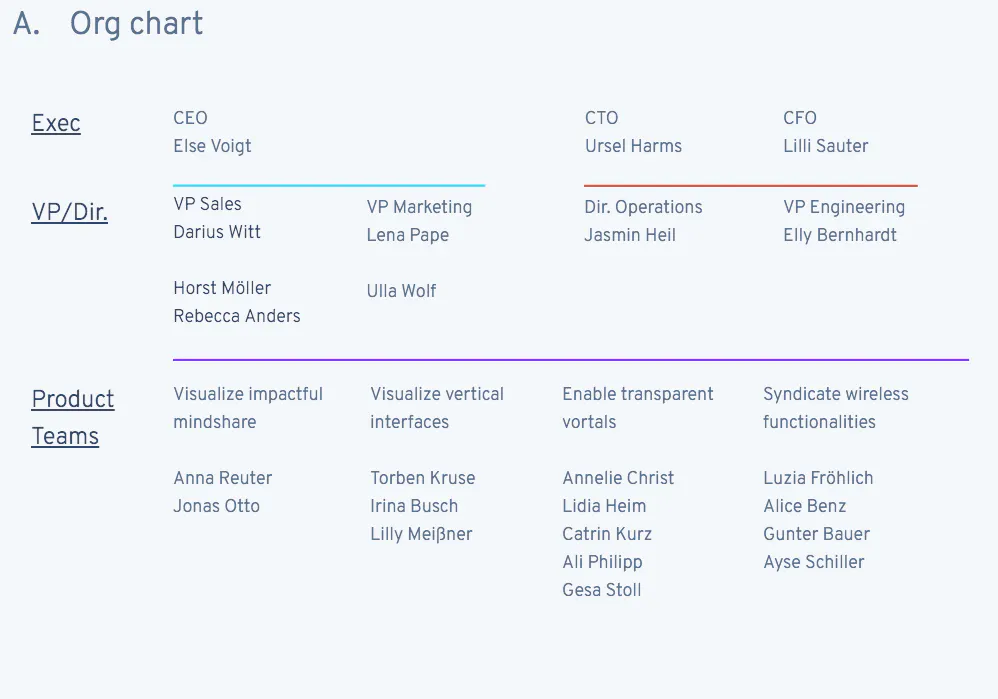Click VP Marketing Lena Pape
The image size is (998, 699).
407,235
